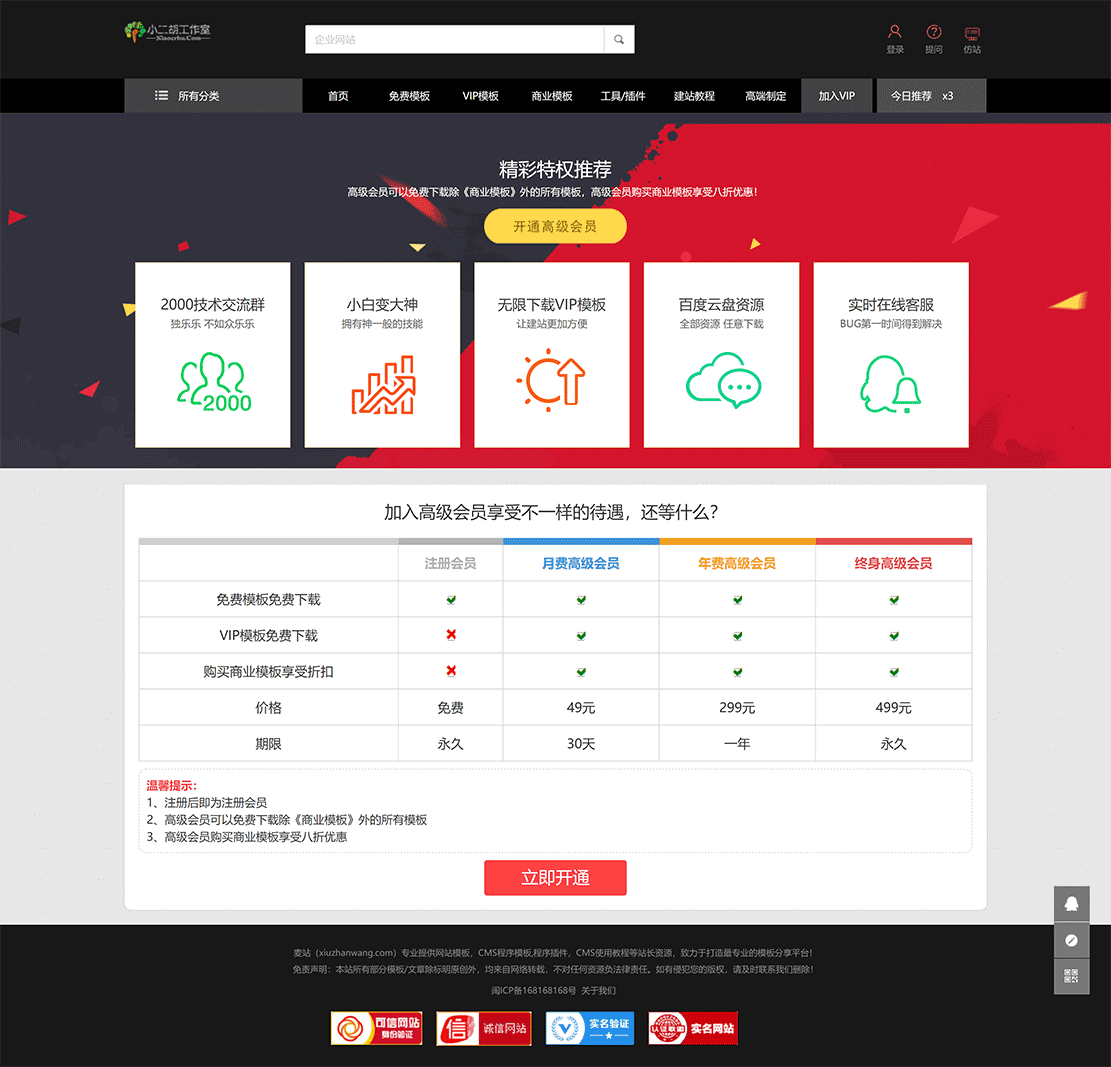
Task: Open QQ penguin contact floating icon
Action: point(1071,904)
